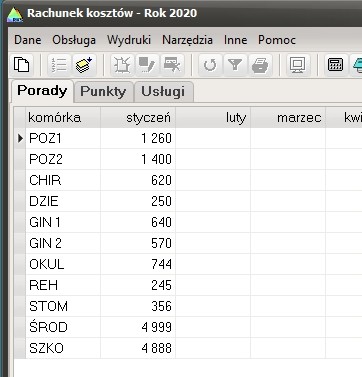Select the GIN 2 cell
Image resolution: width=362 pixels, height=377 pixels.
(x=63, y=243)
